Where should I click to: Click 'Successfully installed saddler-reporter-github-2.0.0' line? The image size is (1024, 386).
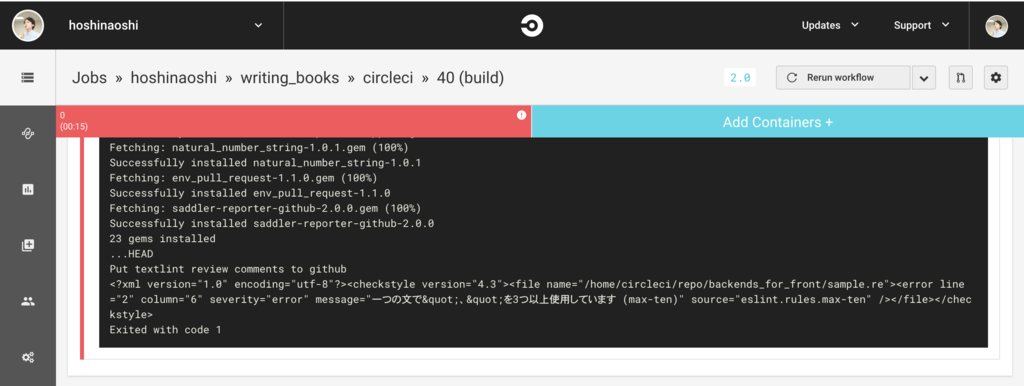point(272,223)
